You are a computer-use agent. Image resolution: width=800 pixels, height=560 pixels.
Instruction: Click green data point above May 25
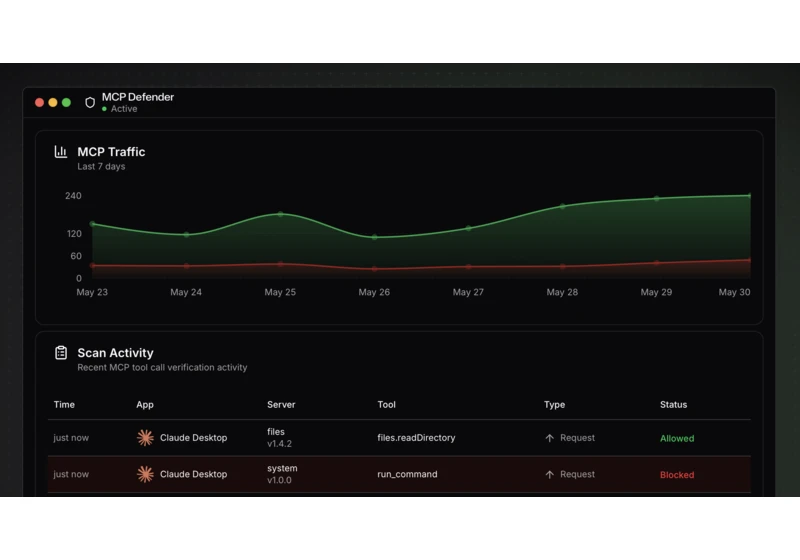coord(281,214)
